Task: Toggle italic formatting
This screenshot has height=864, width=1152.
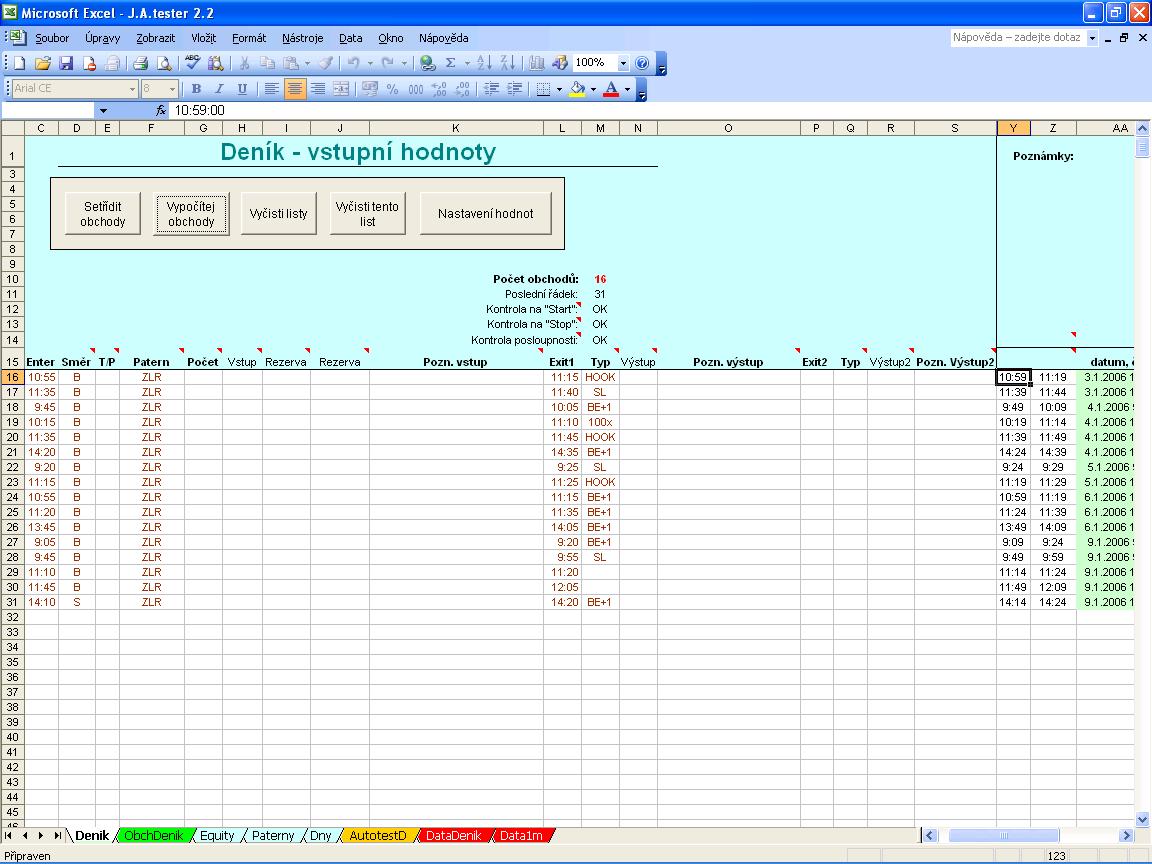Action: click(x=219, y=89)
